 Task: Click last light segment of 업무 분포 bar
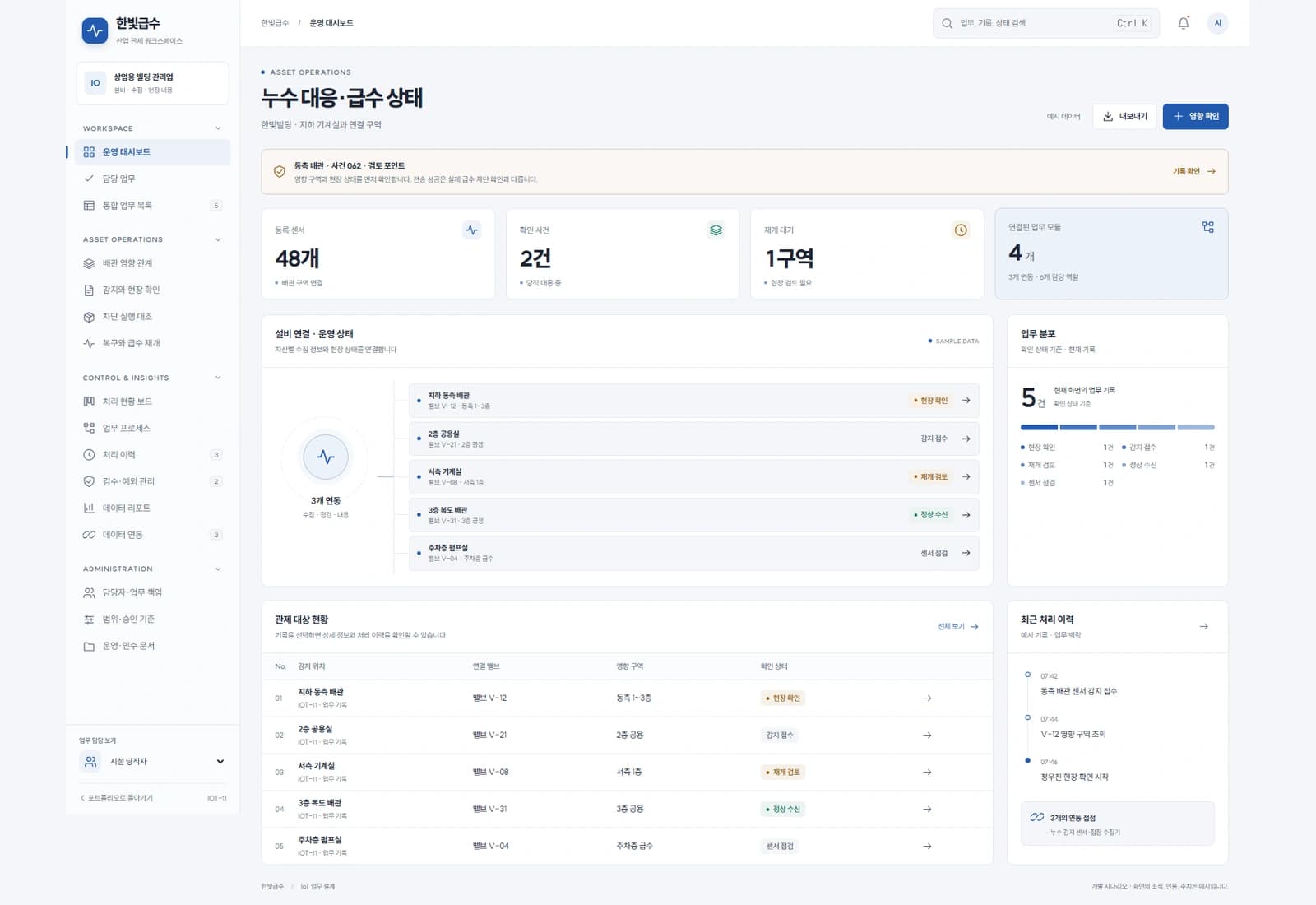(x=1196, y=428)
